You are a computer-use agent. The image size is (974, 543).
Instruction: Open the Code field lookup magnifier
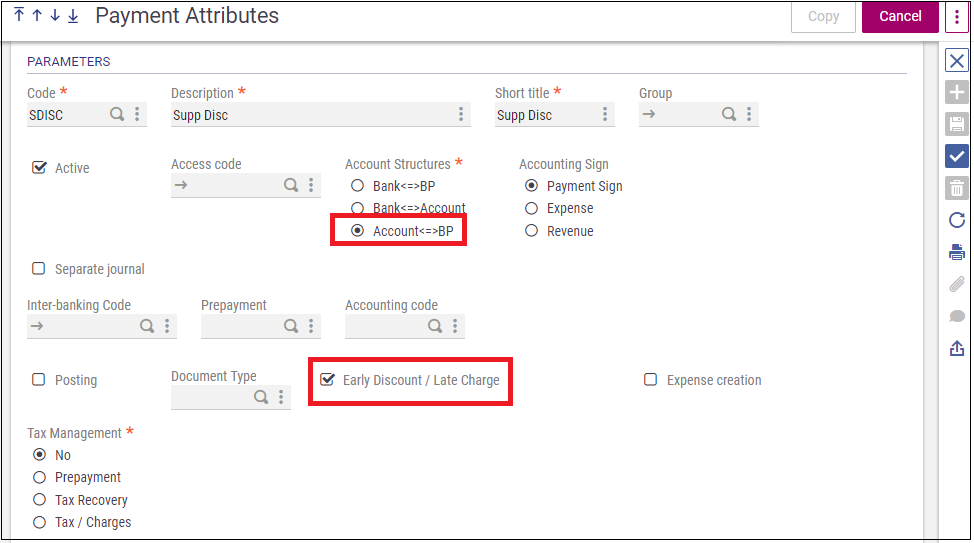pos(117,114)
